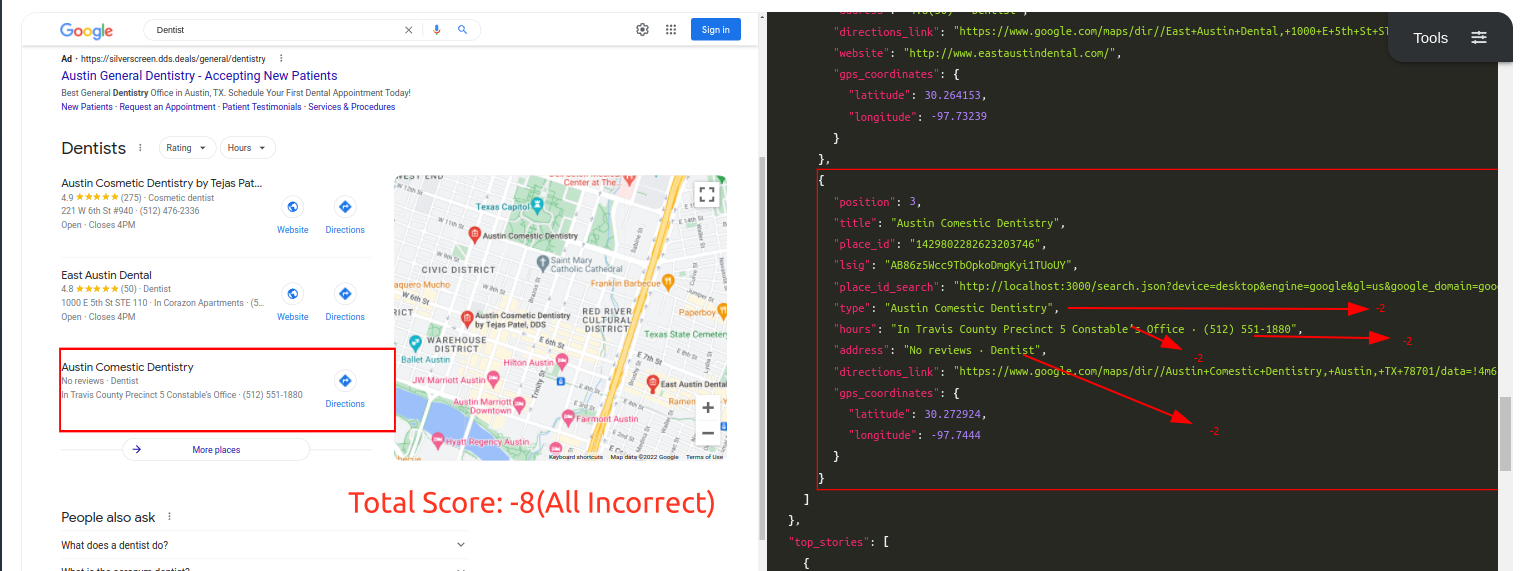Click the Hyatt Regency Austin marker
The height and width of the screenshot is (571, 1522).
437,441
